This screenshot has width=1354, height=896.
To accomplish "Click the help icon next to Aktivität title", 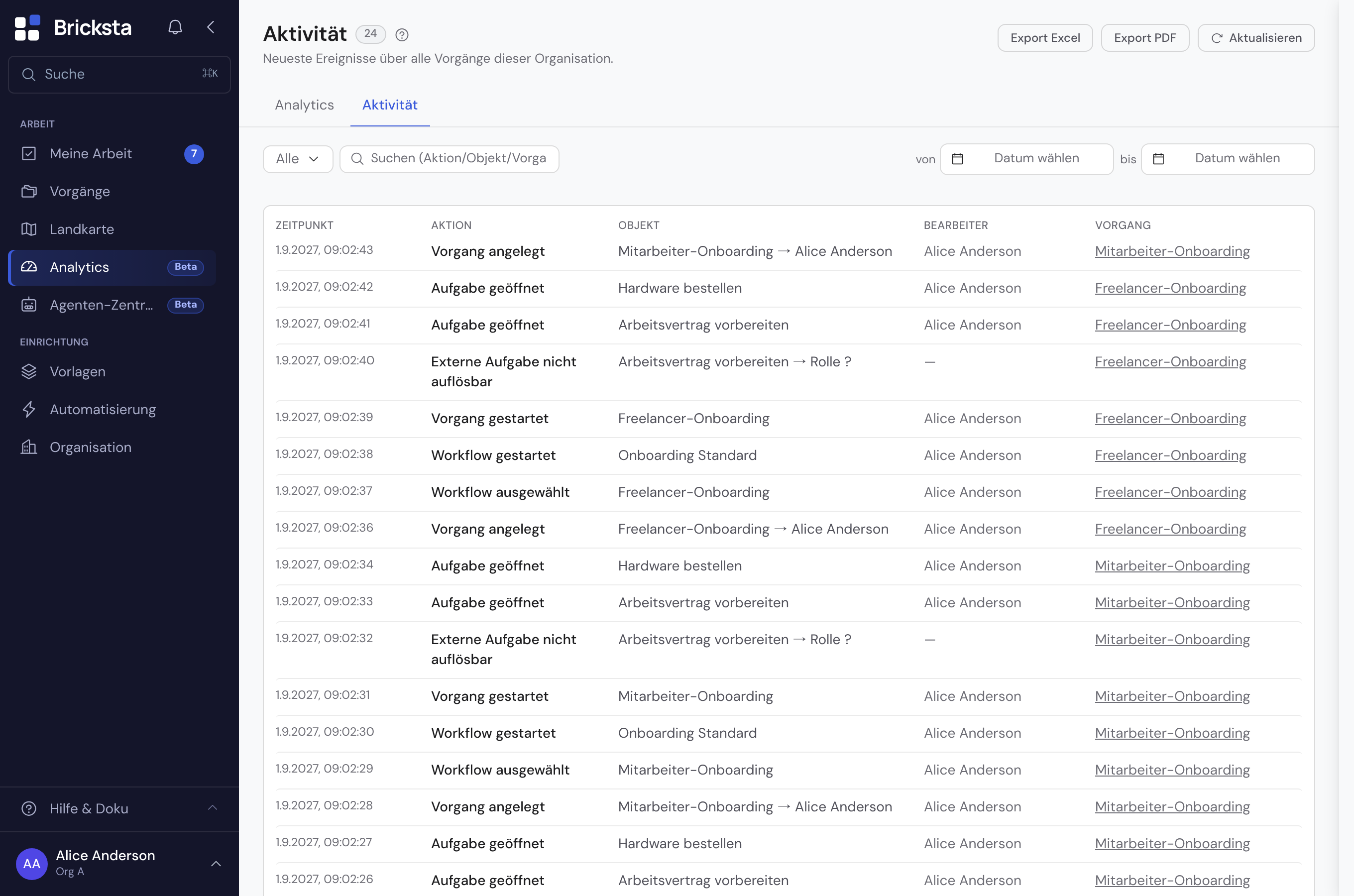I will (x=402, y=35).
